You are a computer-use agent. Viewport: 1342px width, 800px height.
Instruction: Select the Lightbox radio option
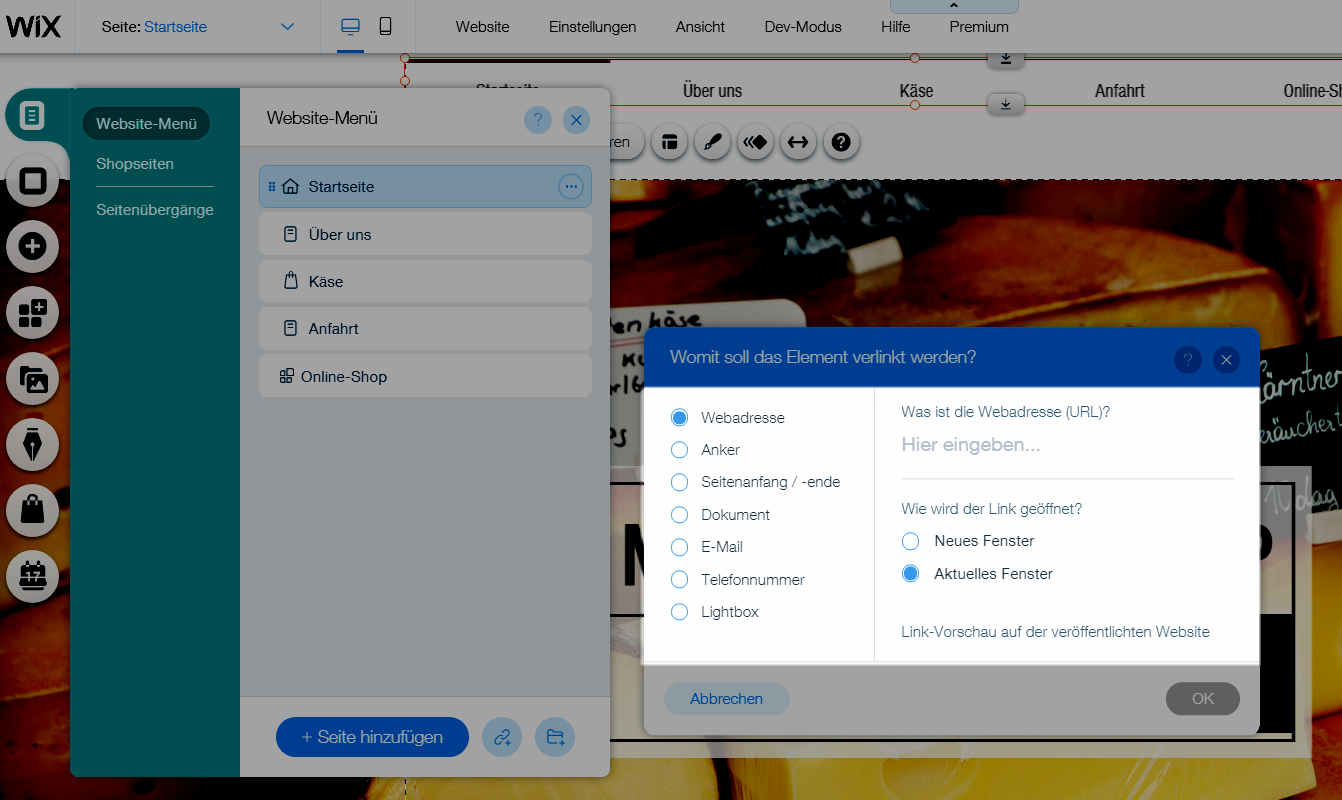tap(680, 612)
